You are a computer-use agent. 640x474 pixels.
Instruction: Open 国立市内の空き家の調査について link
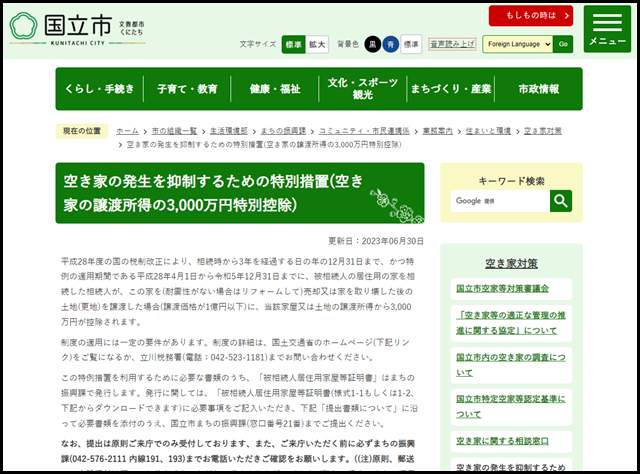click(x=511, y=365)
